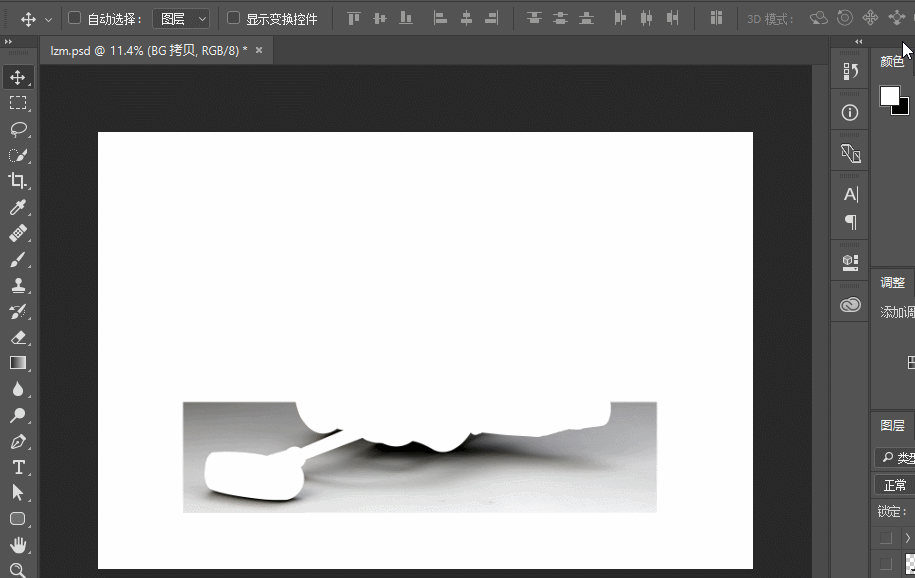Click 3D slide mode icon
The height and width of the screenshot is (578, 915).
(x=896, y=19)
